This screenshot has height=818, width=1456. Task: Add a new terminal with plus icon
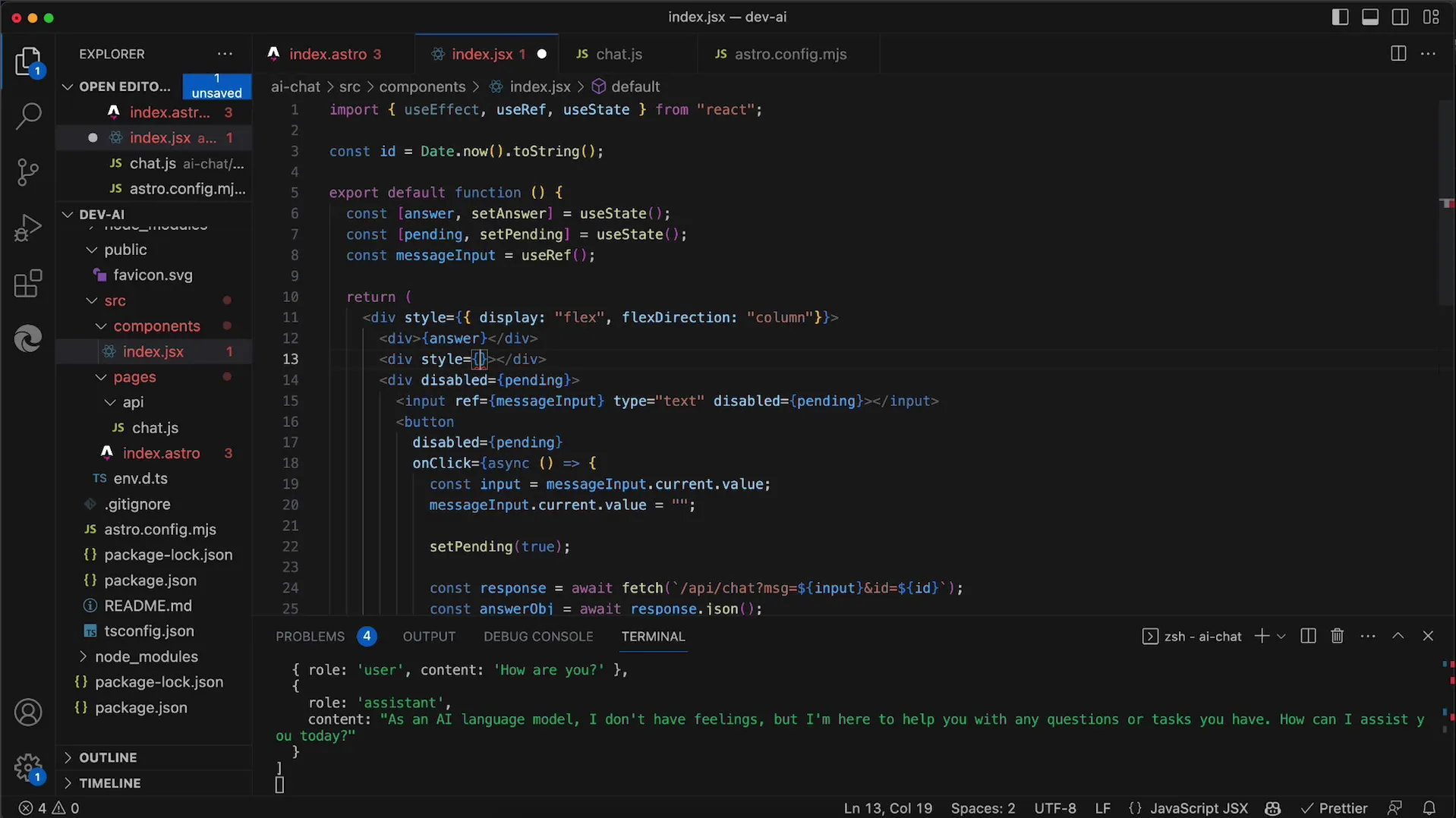click(x=1262, y=636)
